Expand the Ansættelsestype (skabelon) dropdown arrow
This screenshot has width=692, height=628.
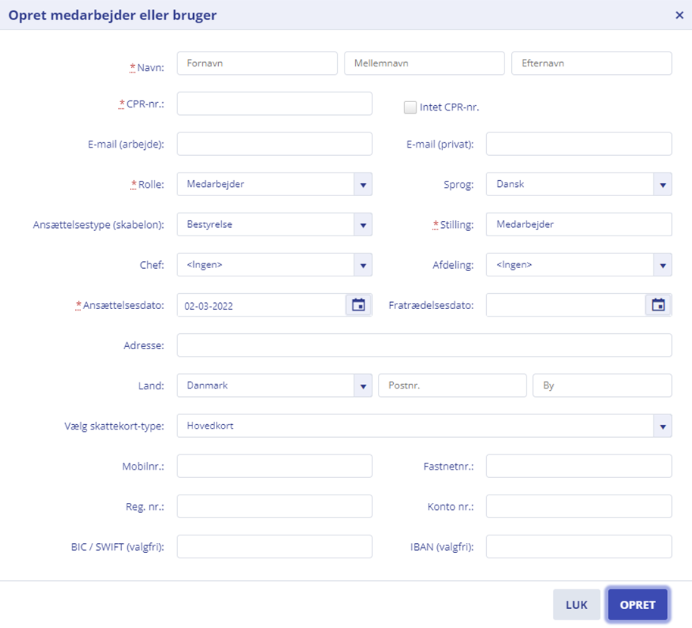[x=363, y=225]
